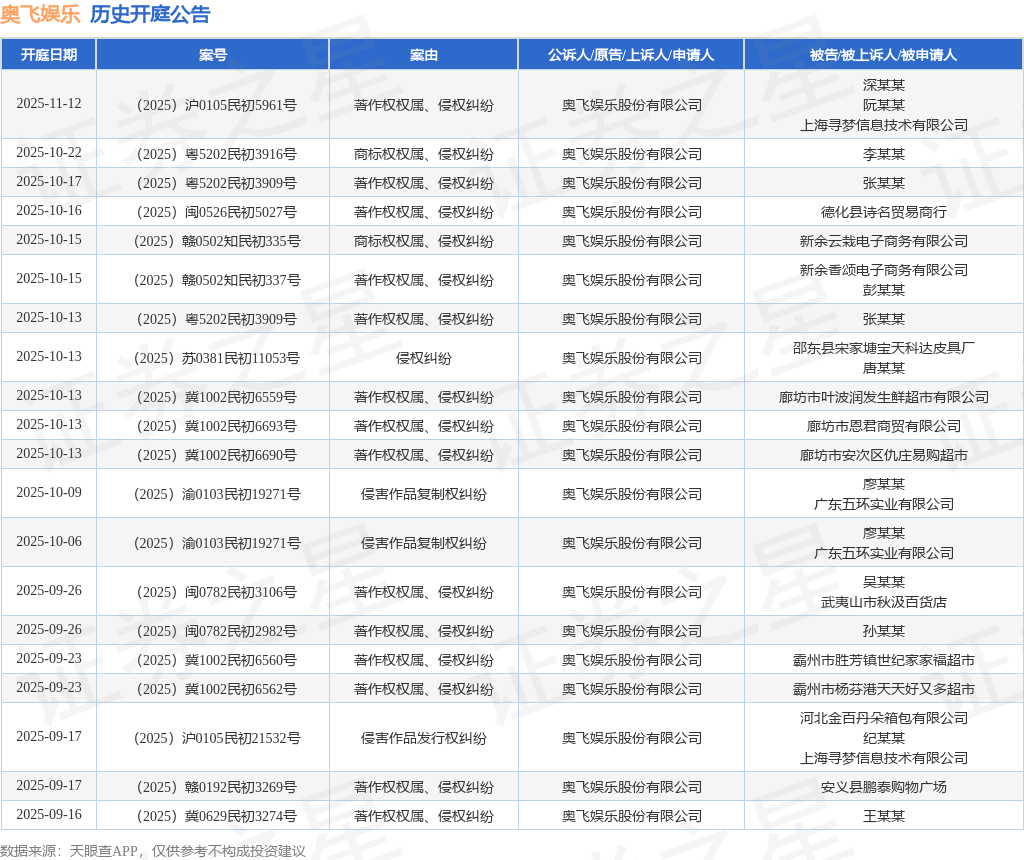The height and width of the screenshot is (860, 1024).
Task: Click case number 冀0629民初3274号
Action: click(217, 816)
